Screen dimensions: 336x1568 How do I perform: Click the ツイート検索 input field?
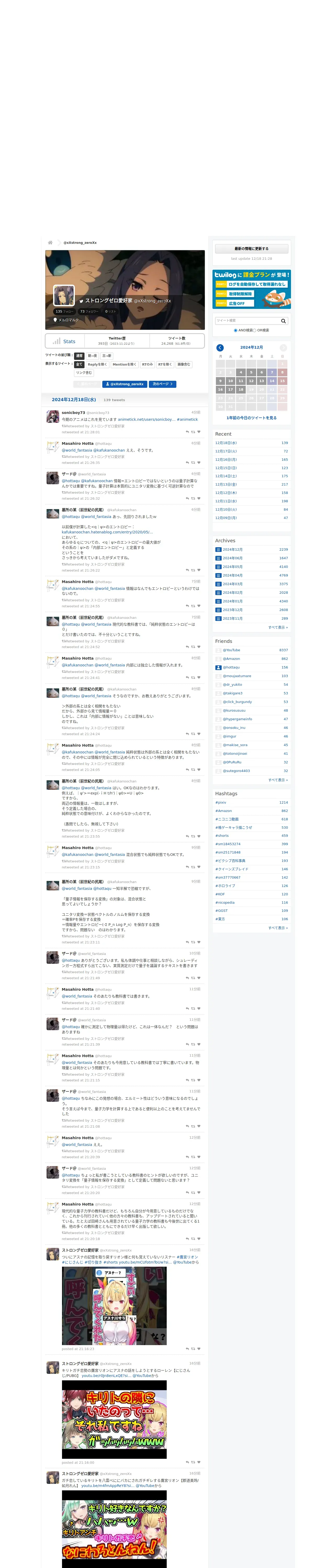(247, 321)
